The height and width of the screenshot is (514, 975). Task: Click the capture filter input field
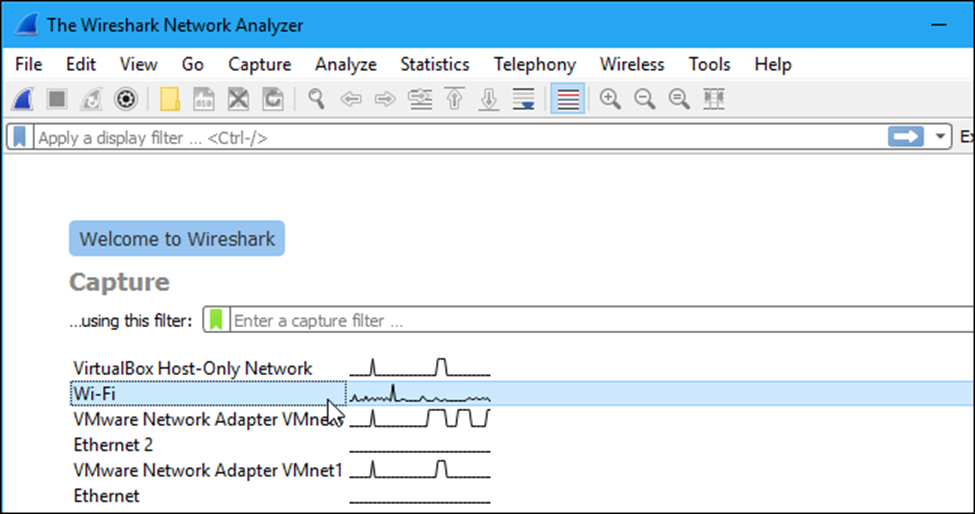tap(602, 320)
